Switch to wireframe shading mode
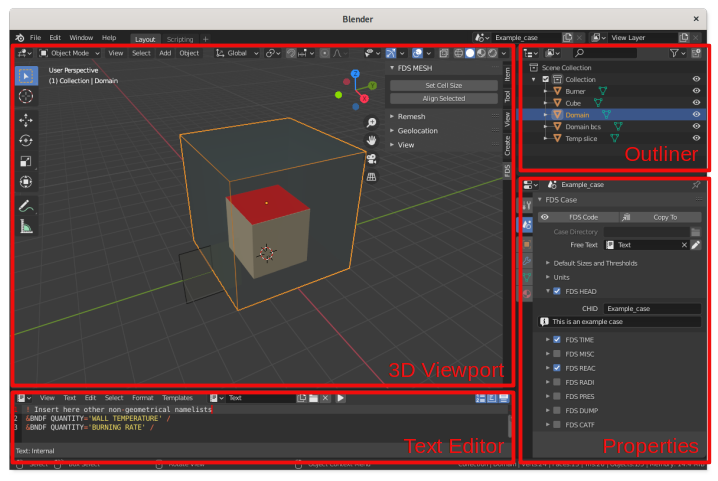Image resolution: width=718 pixels, height=481 pixels. pyautogui.click(x=458, y=53)
